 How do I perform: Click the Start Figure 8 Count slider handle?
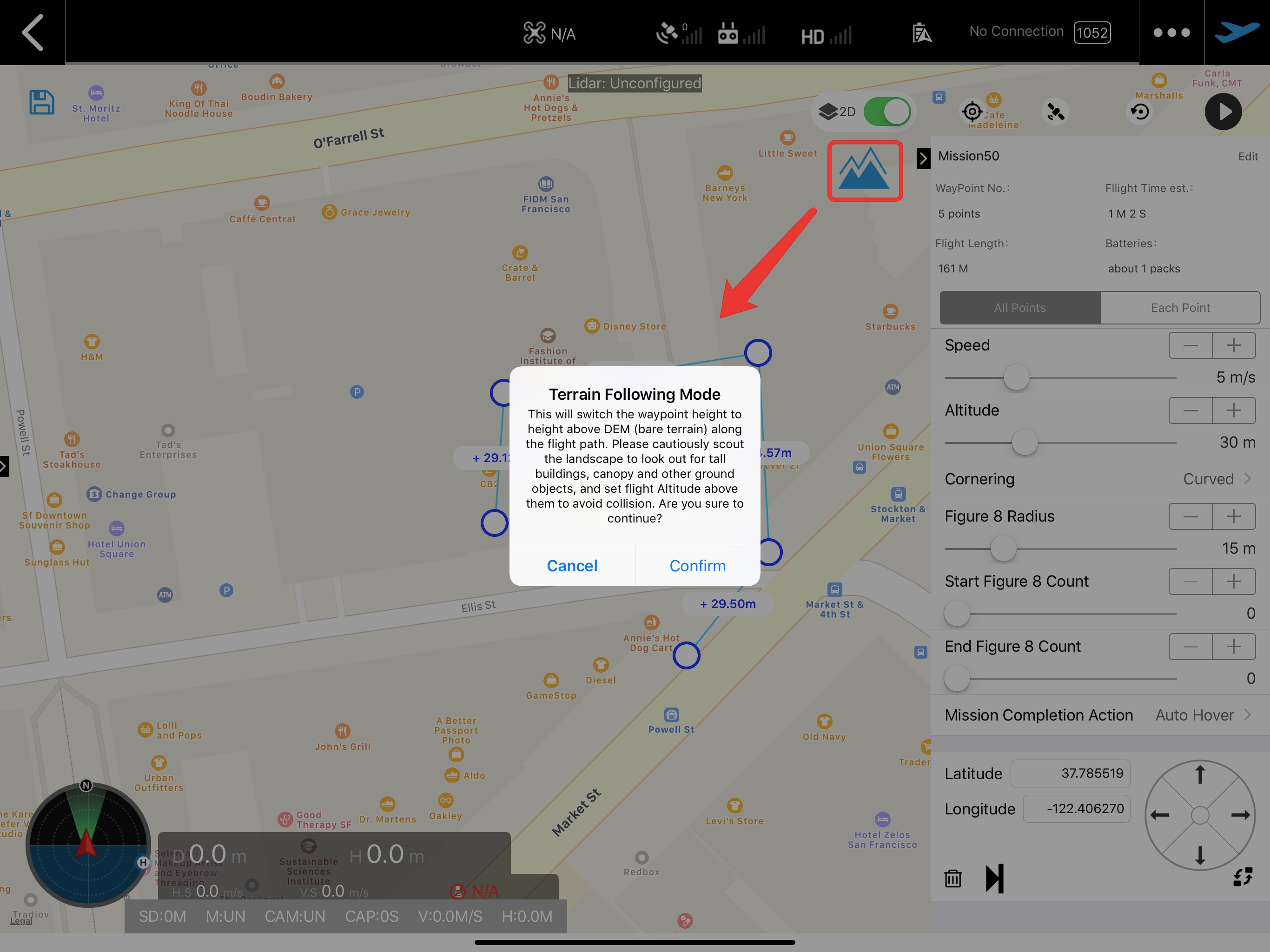click(x=957, y=613)
